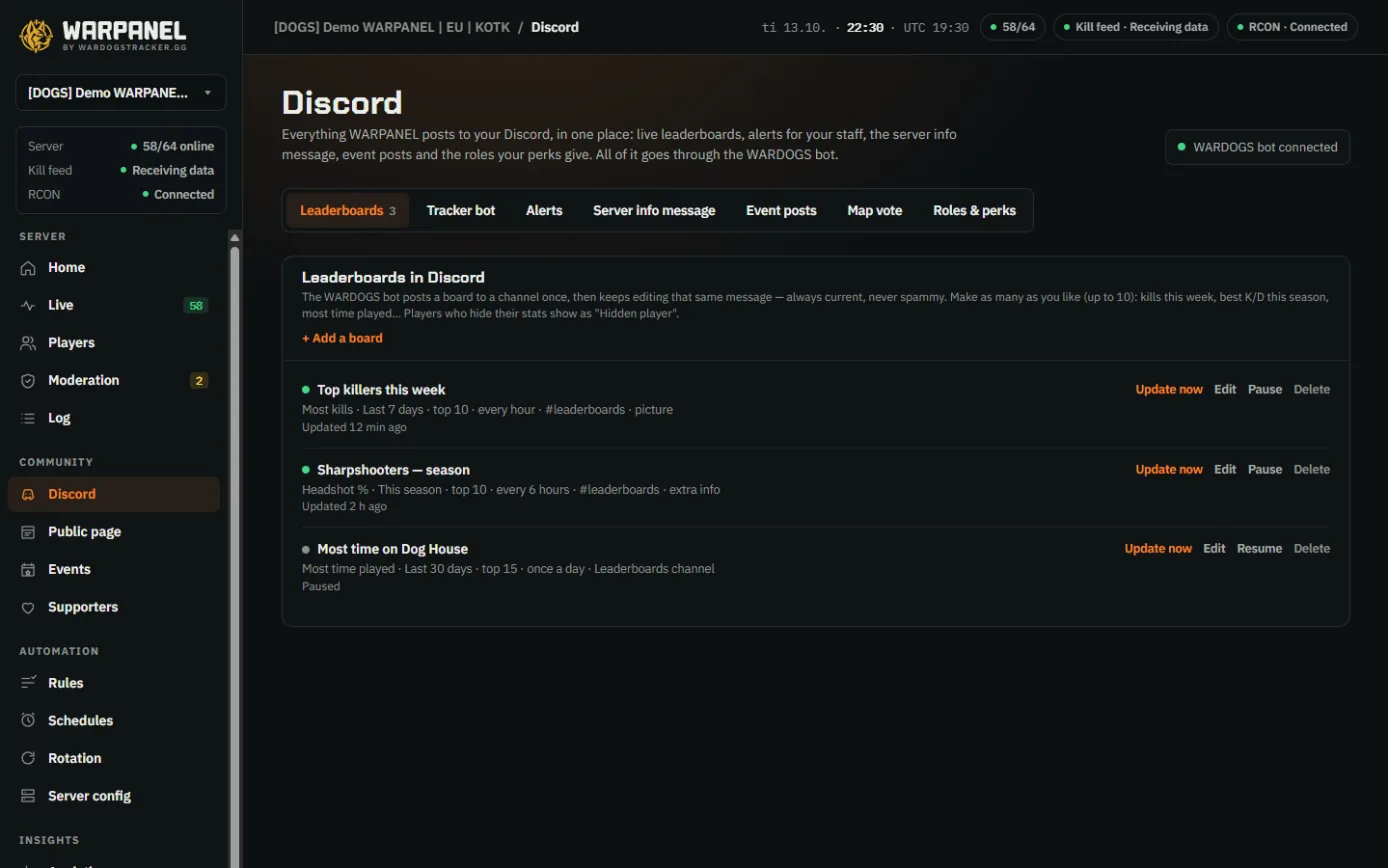Click the Events calendar icon
The width and height of the screenshot is (1388, 868).
pos(28,569)
